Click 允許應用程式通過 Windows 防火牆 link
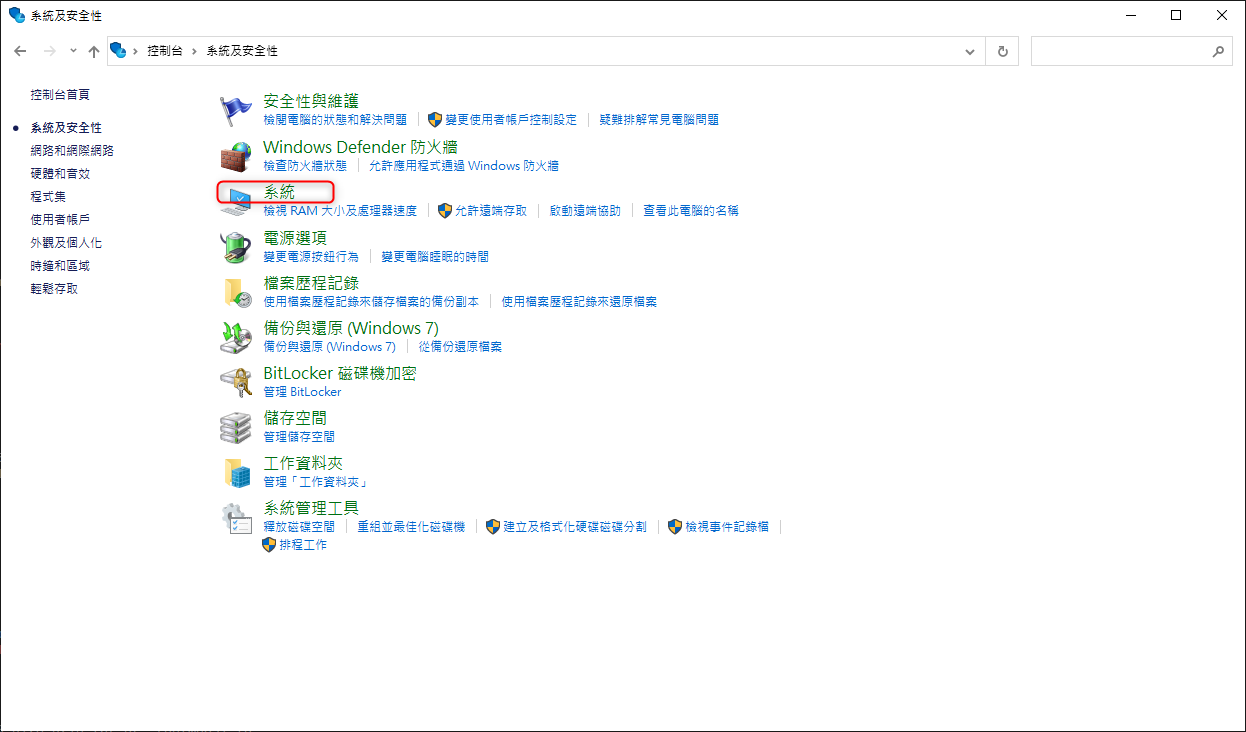Image resolution: width=1246 pixels, height=732 pixels. tap(464, 166)
